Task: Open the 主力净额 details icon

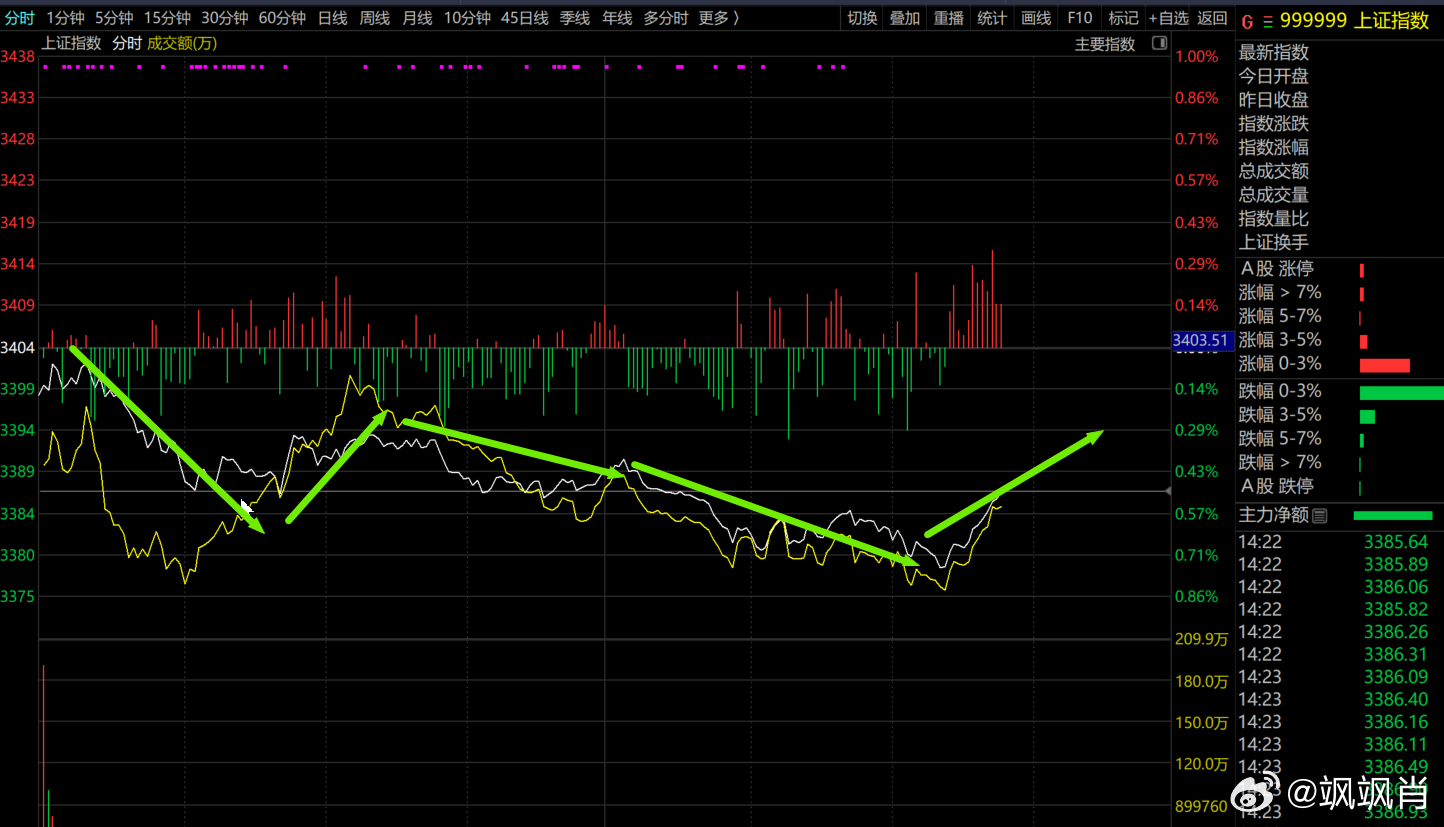Action: [x=1320, y=516]
